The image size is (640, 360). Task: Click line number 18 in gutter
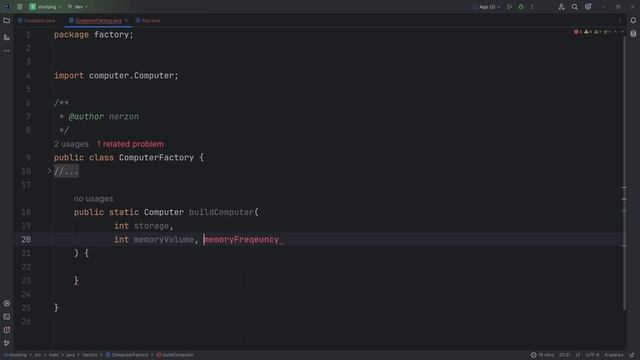point(26,212)
